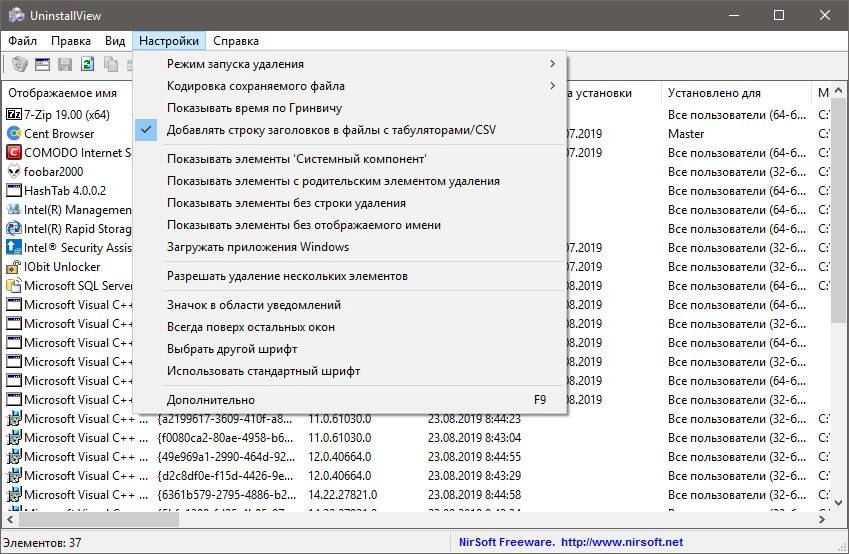Click icon of row with GUID {6361b579-2795-4886
This screenshot has height=554, width=849.
coord(14,494)
